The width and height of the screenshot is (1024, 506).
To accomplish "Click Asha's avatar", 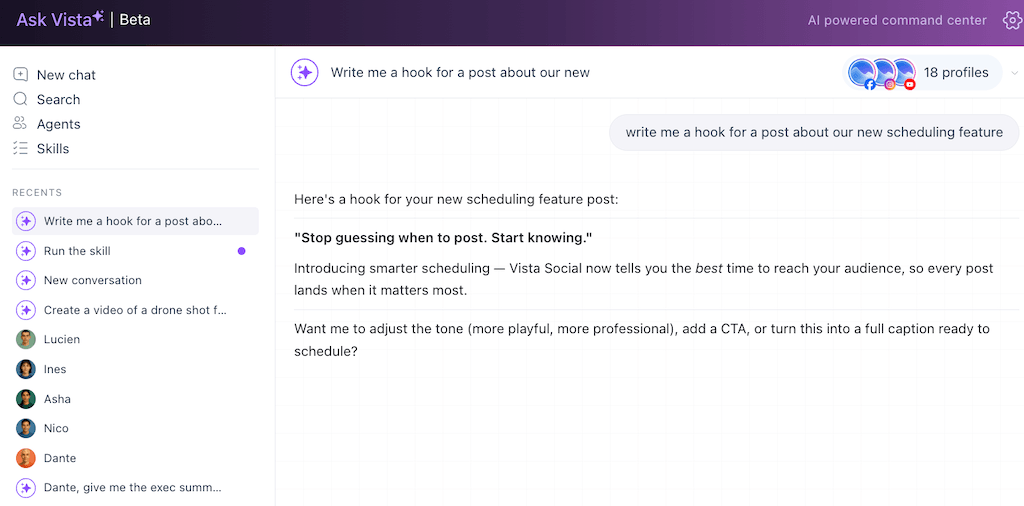I will pyautogui.click(x=25, y=399).
